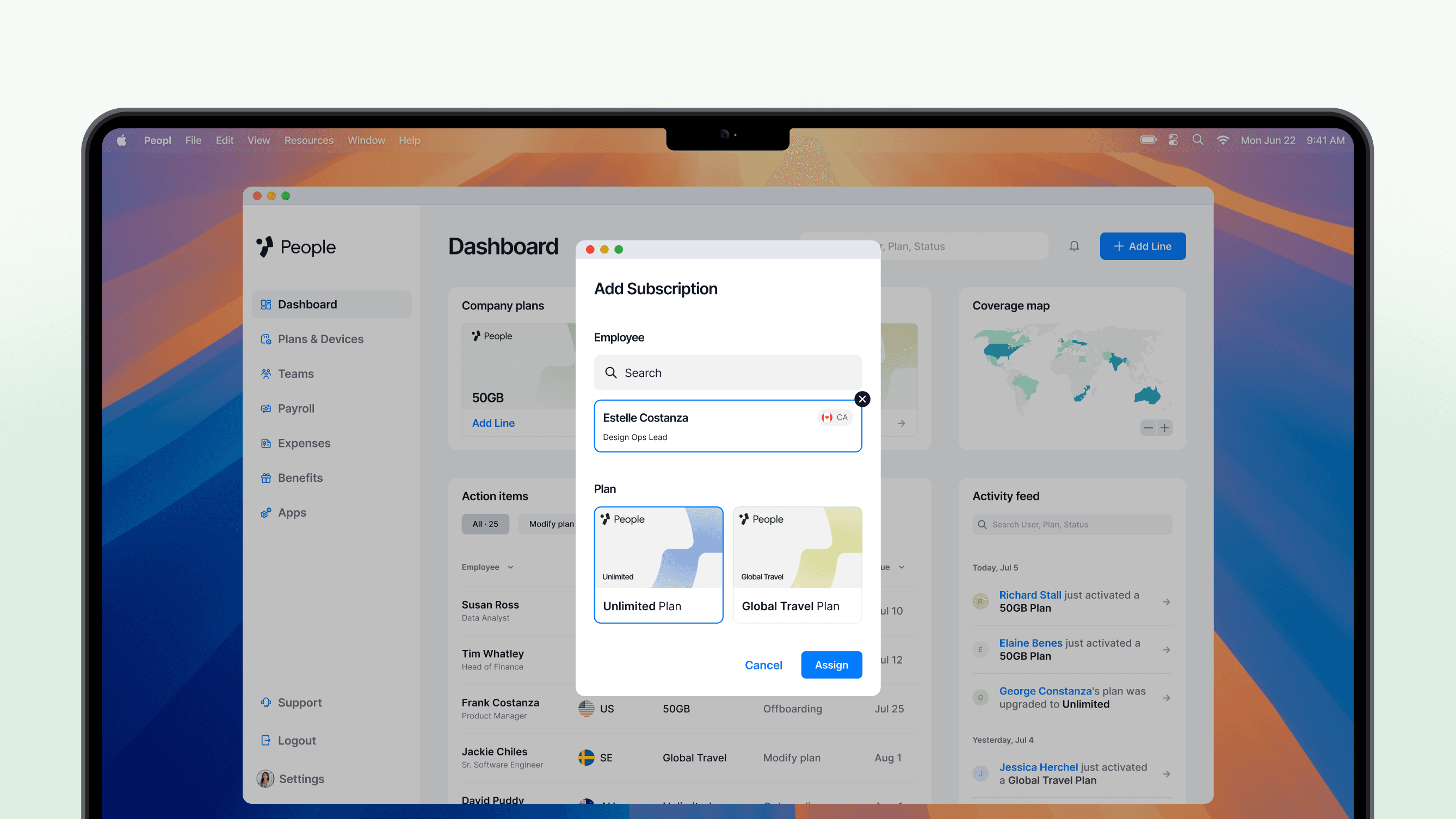Select the Global Travel Plan card
This screenshot has width=1456, height=819.
click(x=797, y=565)
